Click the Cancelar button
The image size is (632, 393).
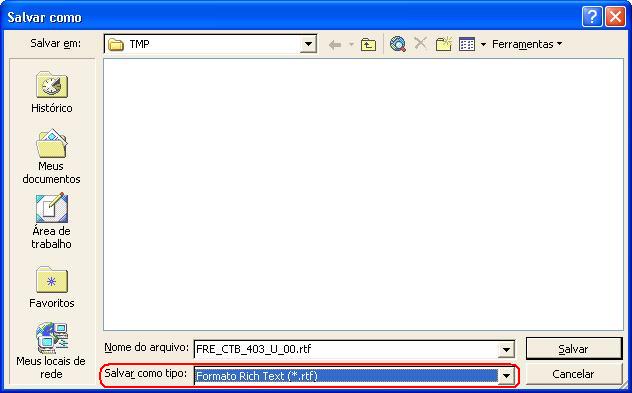[574, 374]
